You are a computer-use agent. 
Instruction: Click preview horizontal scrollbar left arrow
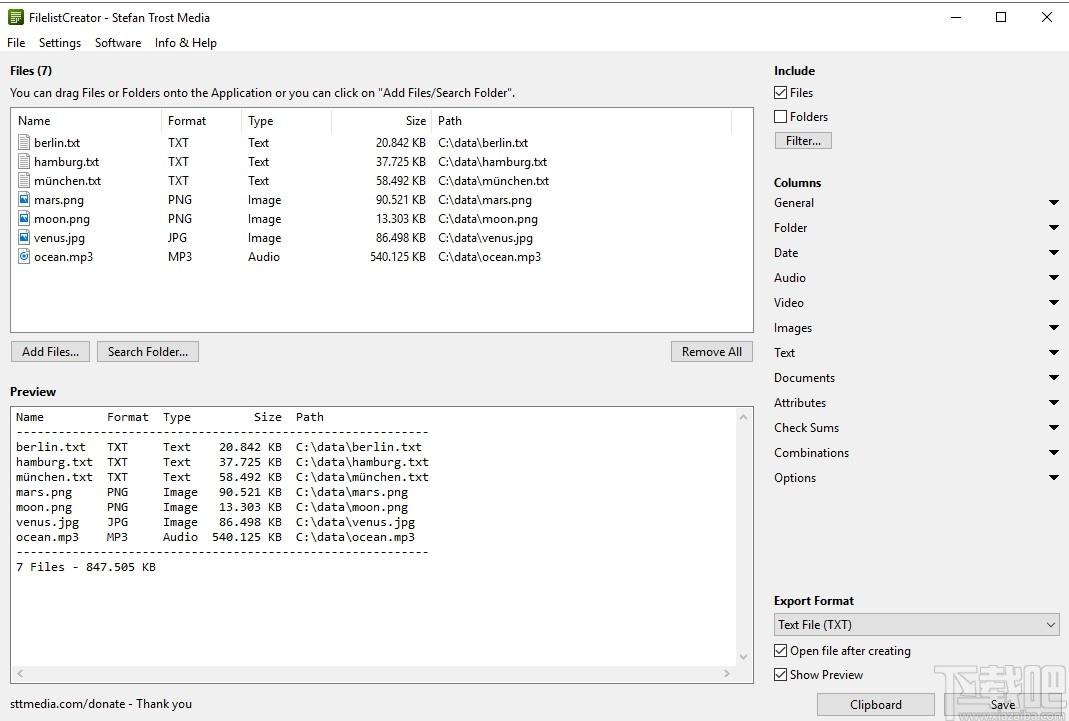pyautogui.click(x=20, y=673)
